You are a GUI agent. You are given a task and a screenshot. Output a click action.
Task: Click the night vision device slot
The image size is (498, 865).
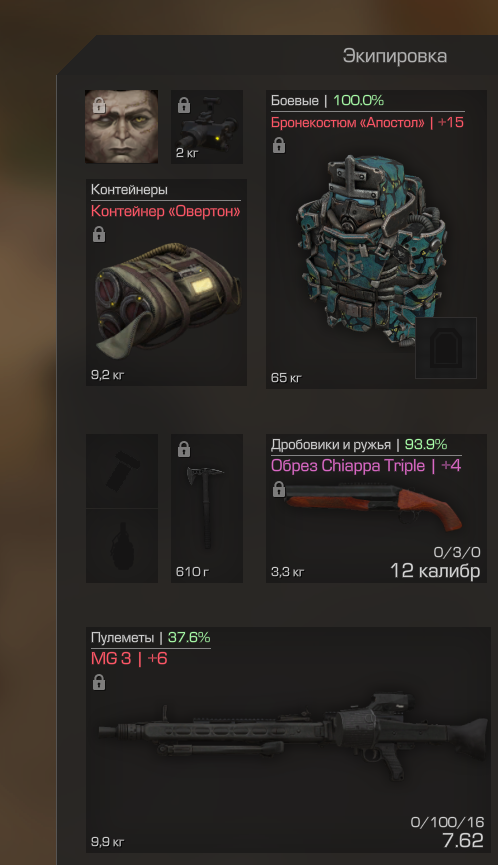[207, 127]
